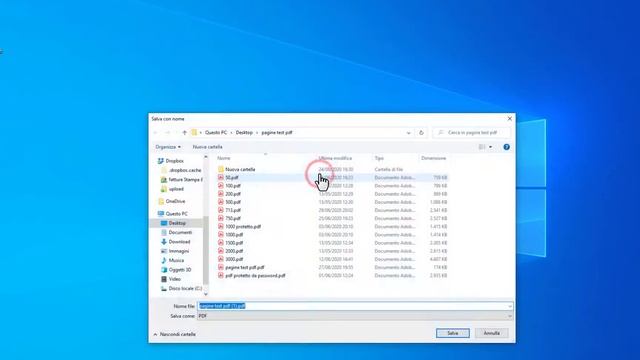640x360 pixels.
Task: Open the view options dropdown arrow
Action: pos(490,147)
